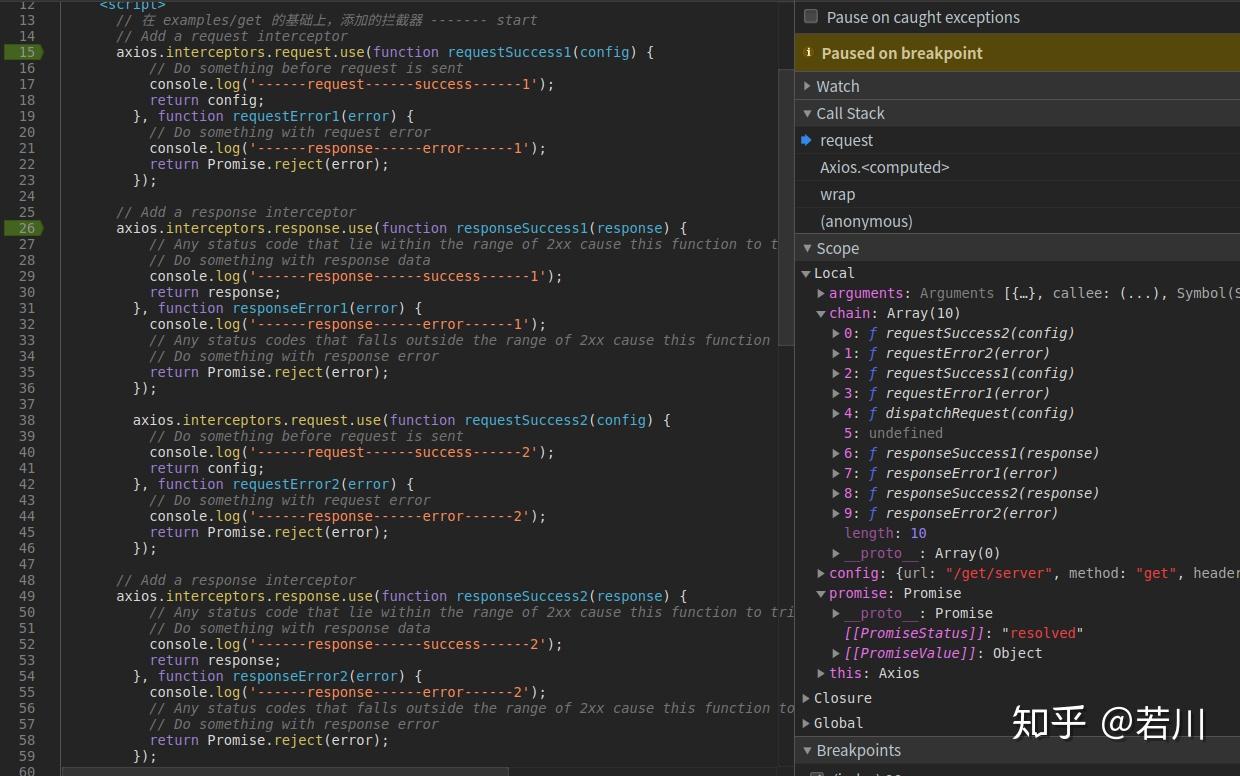Viewport: 1240px width, 776px height.
Task: Expand chain item 1 requestError2(error)
Action: tap(836, 353)
